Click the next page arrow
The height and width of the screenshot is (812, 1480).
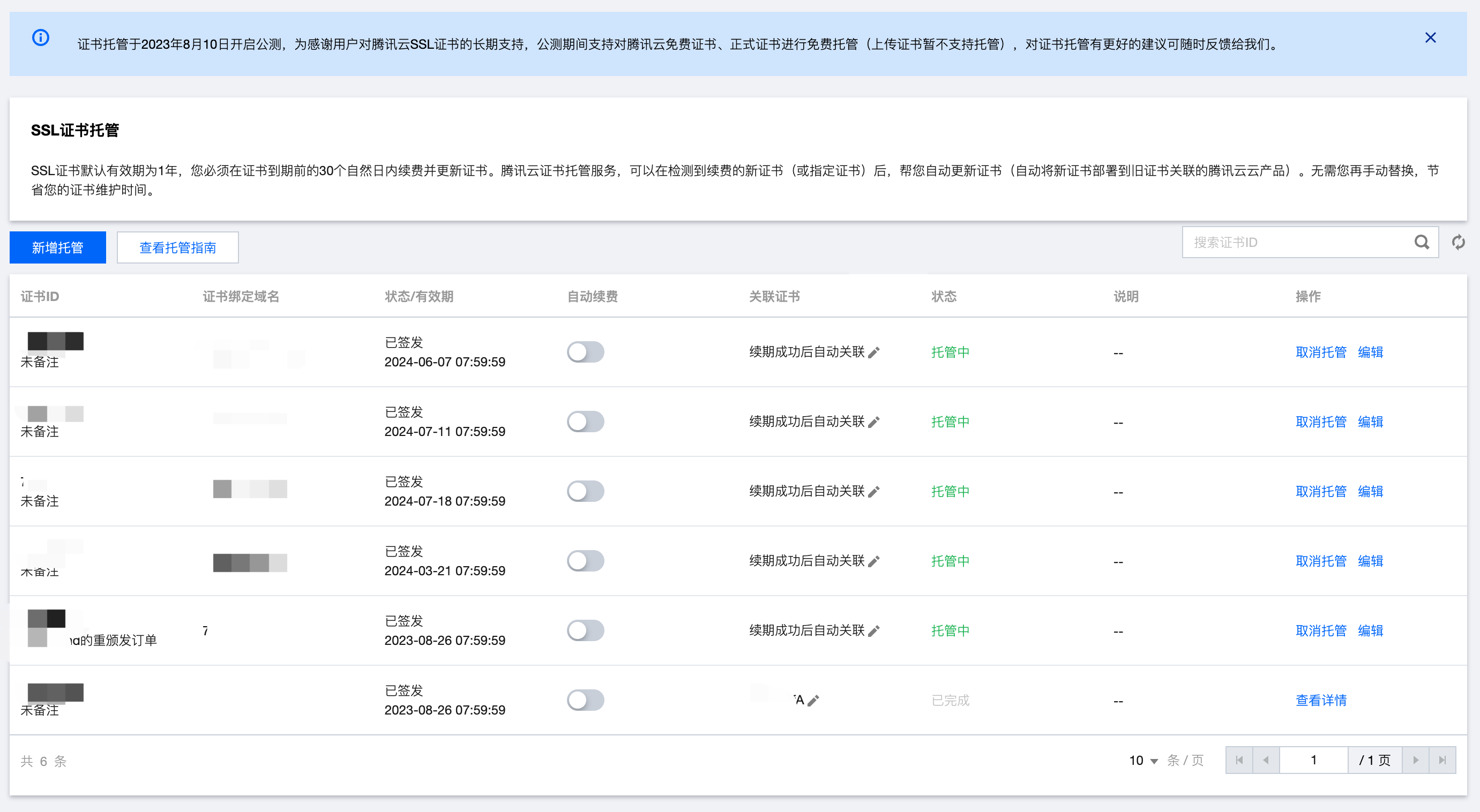(1415, 761)
